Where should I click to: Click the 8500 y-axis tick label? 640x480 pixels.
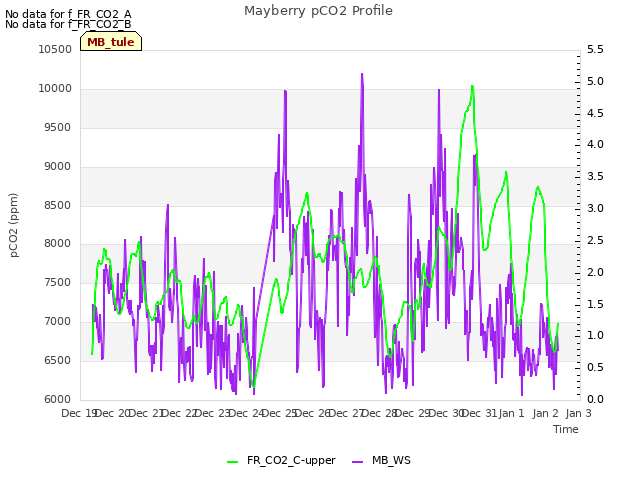[x=58, y=205]
